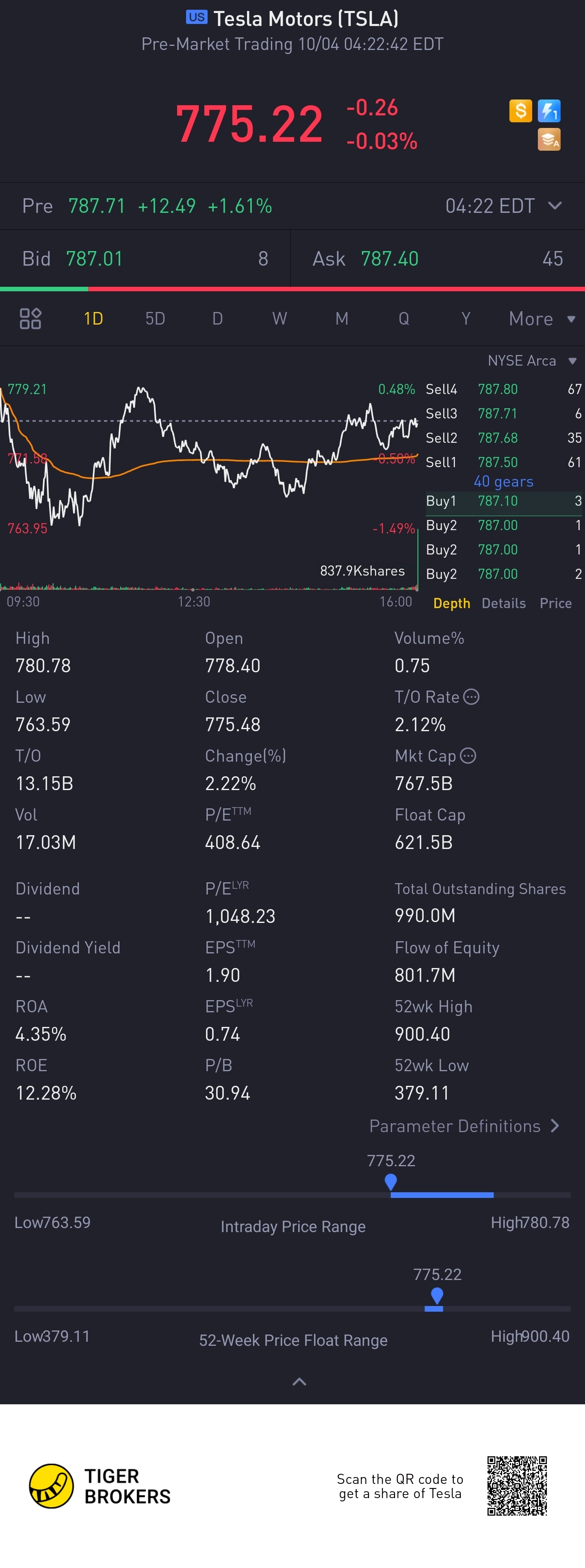This screenshot has height=1568, width=585.
Task: Tap the Sell1 787.50 order row
Action: [503, 462]
